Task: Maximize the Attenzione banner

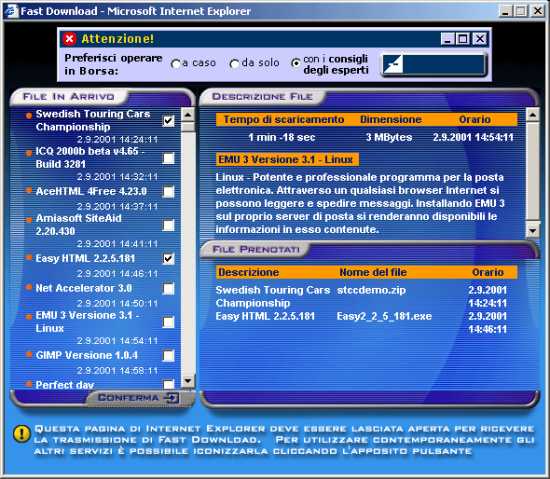Action: coord(463,39)
